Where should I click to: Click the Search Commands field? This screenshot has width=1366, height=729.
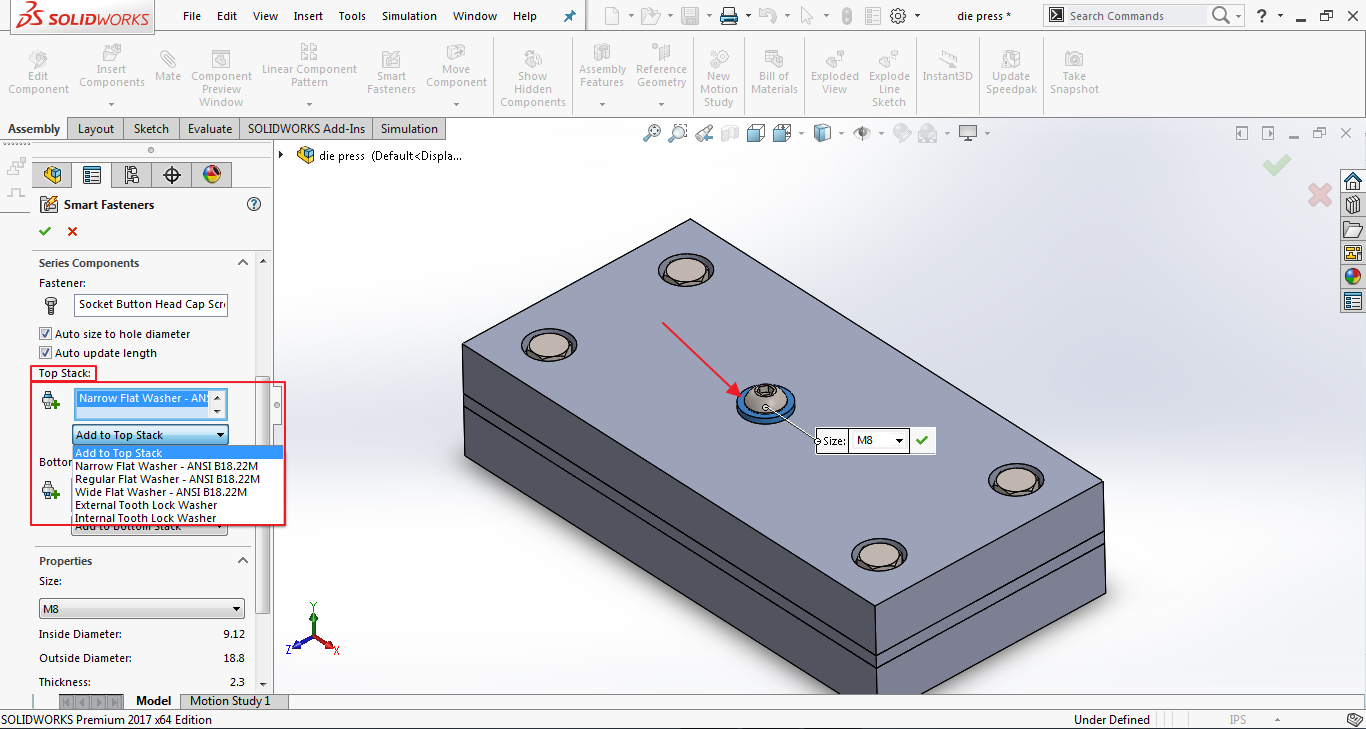point(1137,16)
